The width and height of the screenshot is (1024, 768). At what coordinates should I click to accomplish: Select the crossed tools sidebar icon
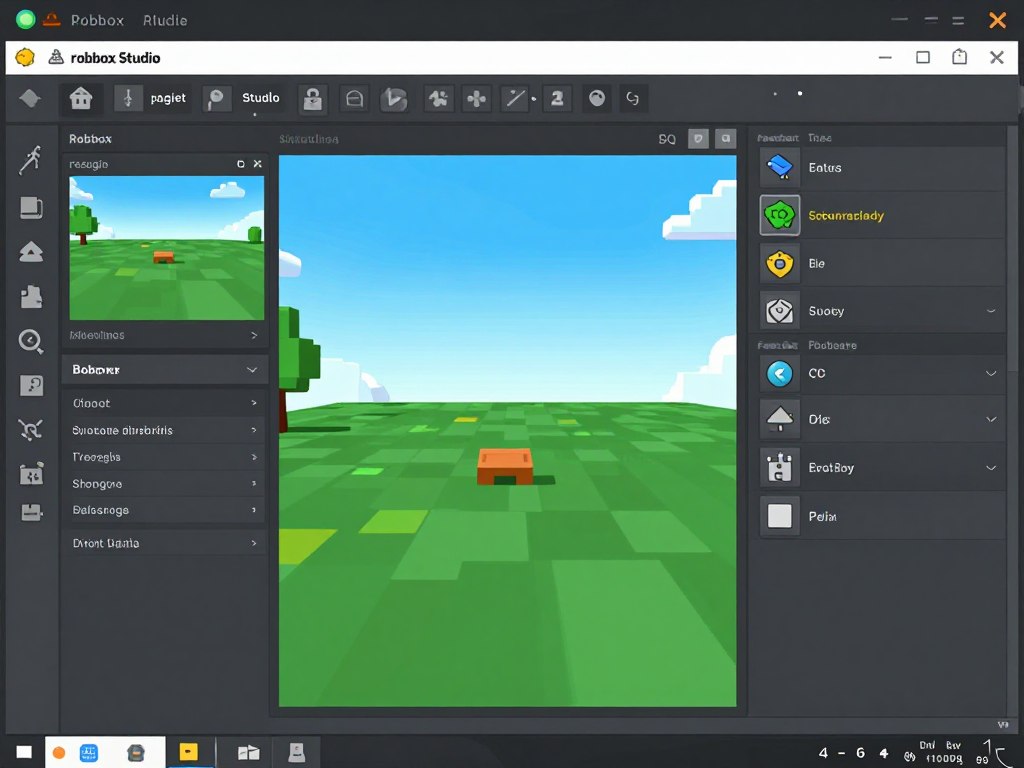click(31, 430)
